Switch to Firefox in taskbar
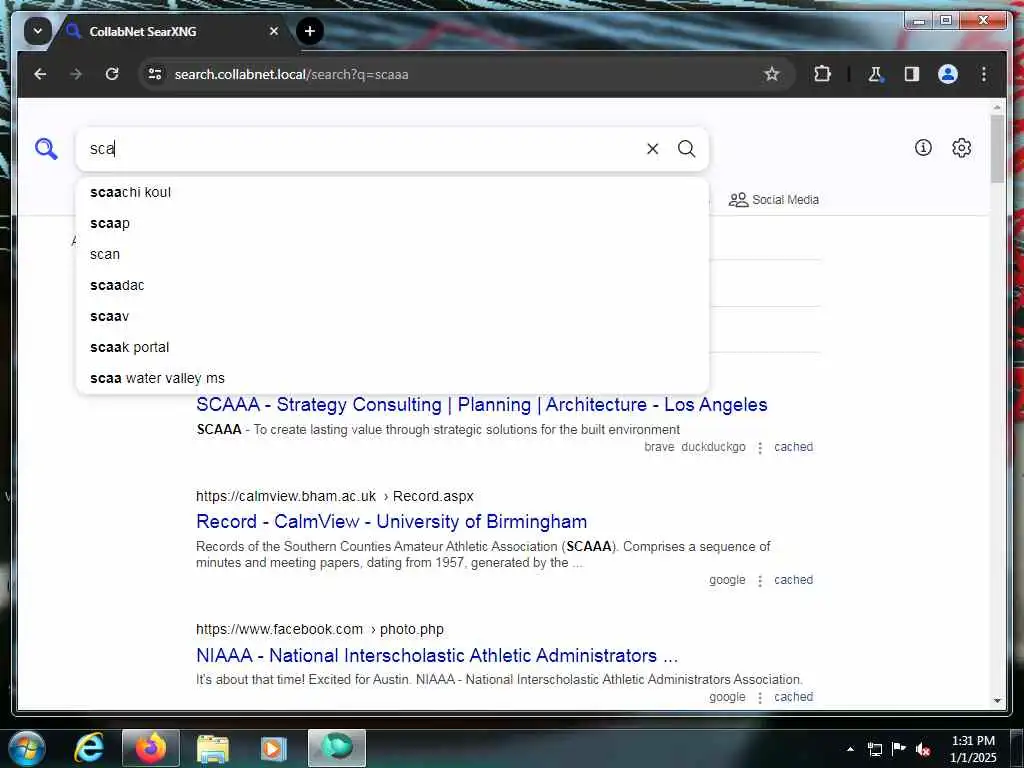This screenshot has height=768, width=1024. 151,748
